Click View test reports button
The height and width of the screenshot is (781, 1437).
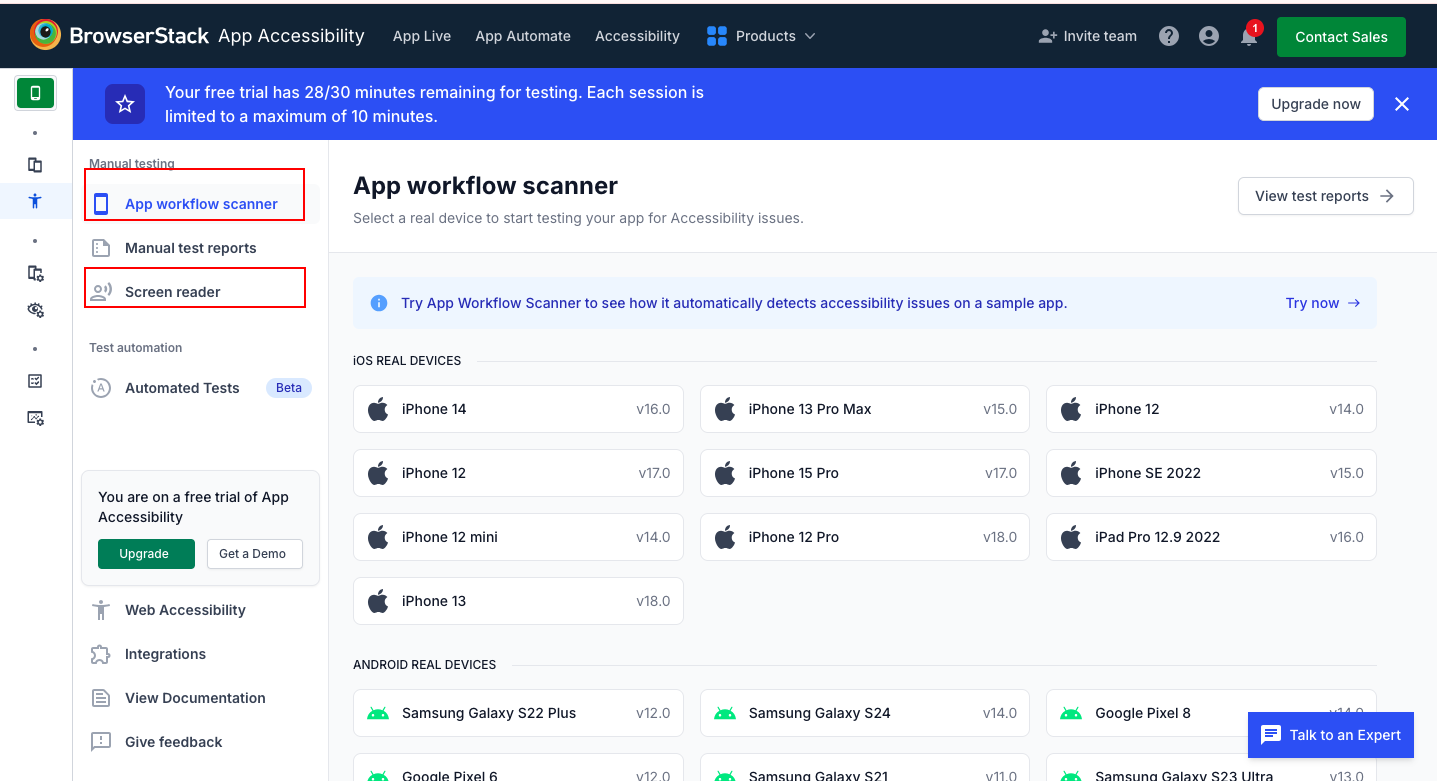(1326, 196)
